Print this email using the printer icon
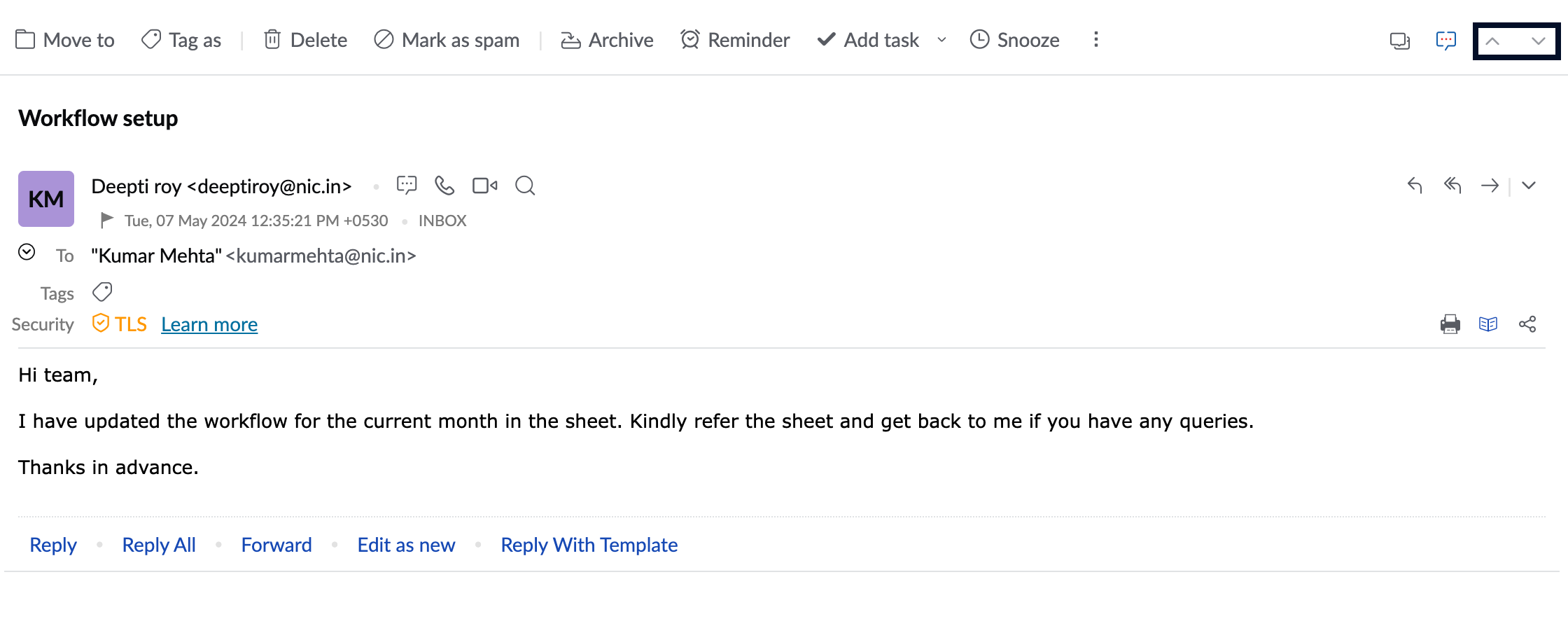Image resolution: width=1568 pixels, height=619 pixels. (1450, 324)
